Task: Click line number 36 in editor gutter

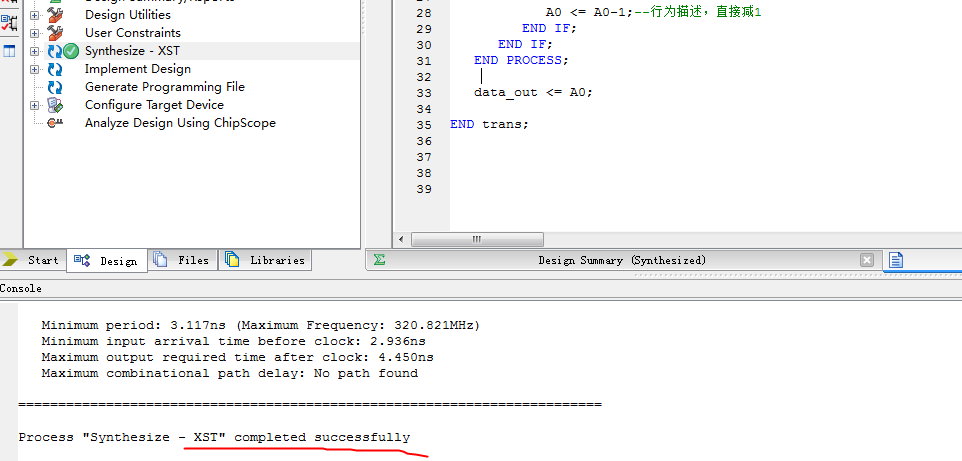Action: [424, 141]
